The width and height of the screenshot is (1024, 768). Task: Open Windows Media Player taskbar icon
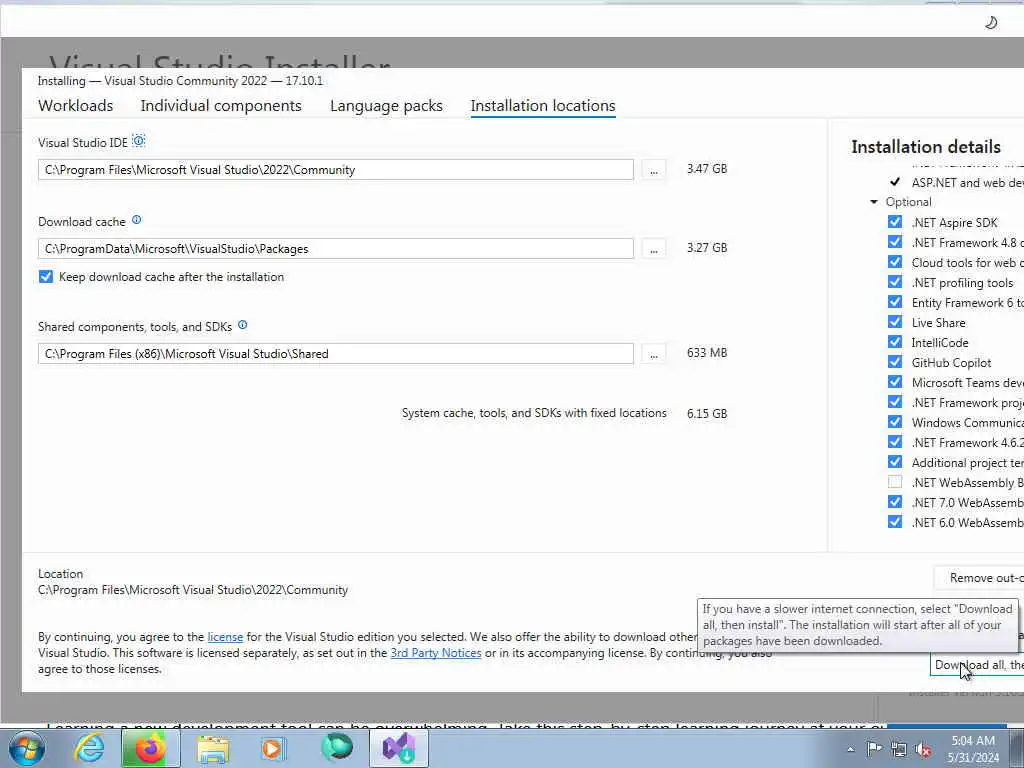pyautogui.click(x=273, y=748)
